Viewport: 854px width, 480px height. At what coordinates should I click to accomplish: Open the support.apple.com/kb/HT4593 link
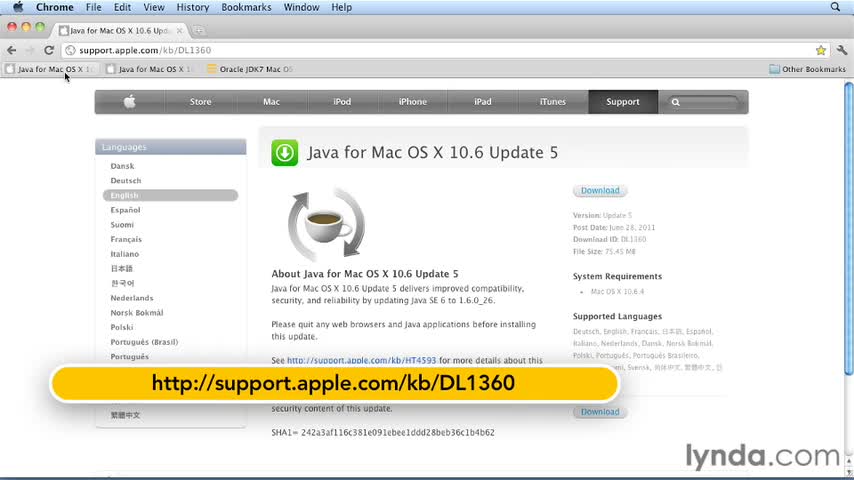point(361,360)
